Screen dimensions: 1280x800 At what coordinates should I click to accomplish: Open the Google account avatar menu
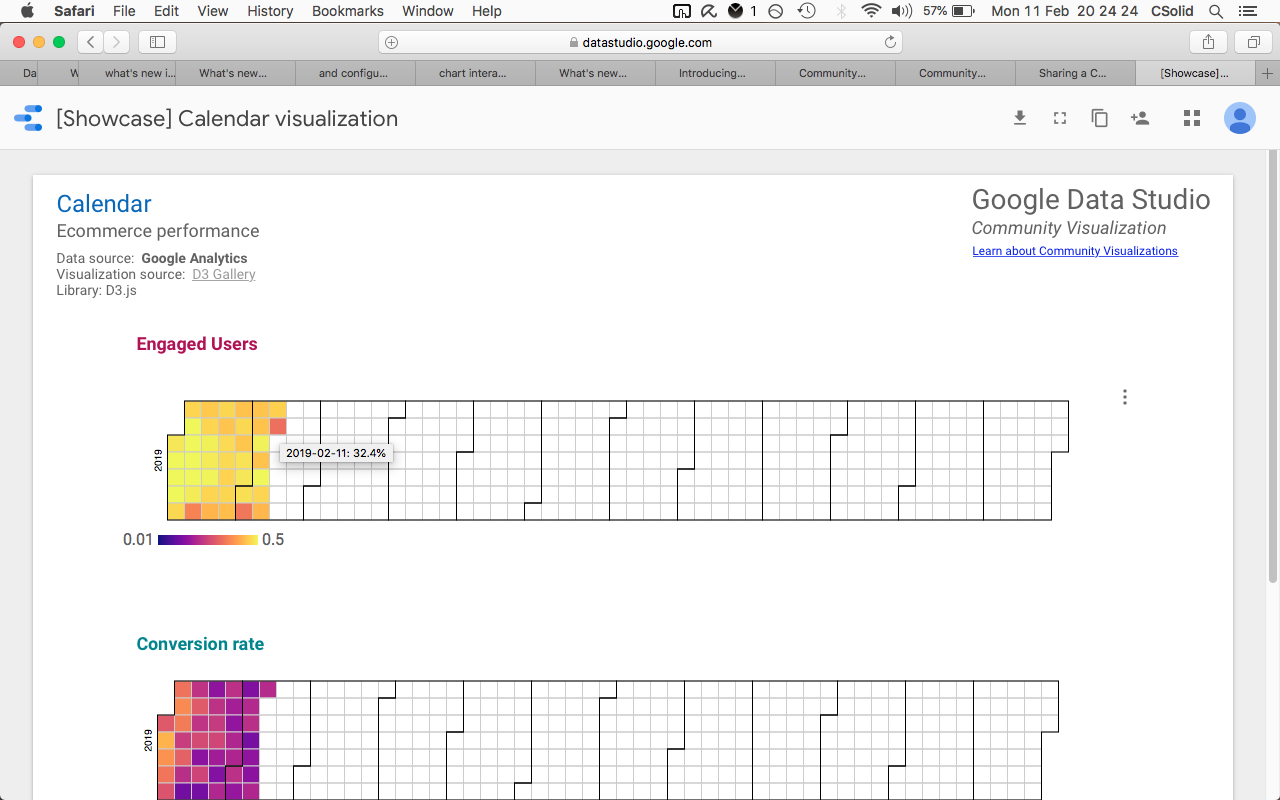point(1240,118)
